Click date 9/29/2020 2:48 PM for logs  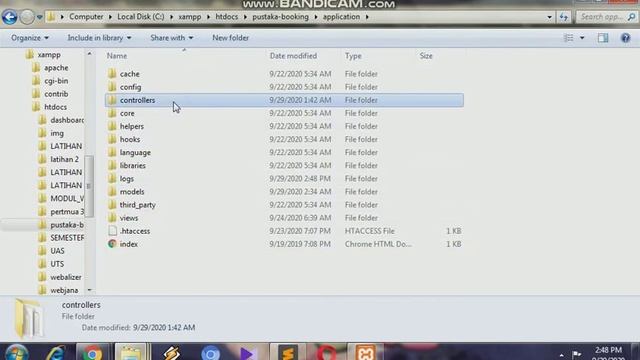300,179
